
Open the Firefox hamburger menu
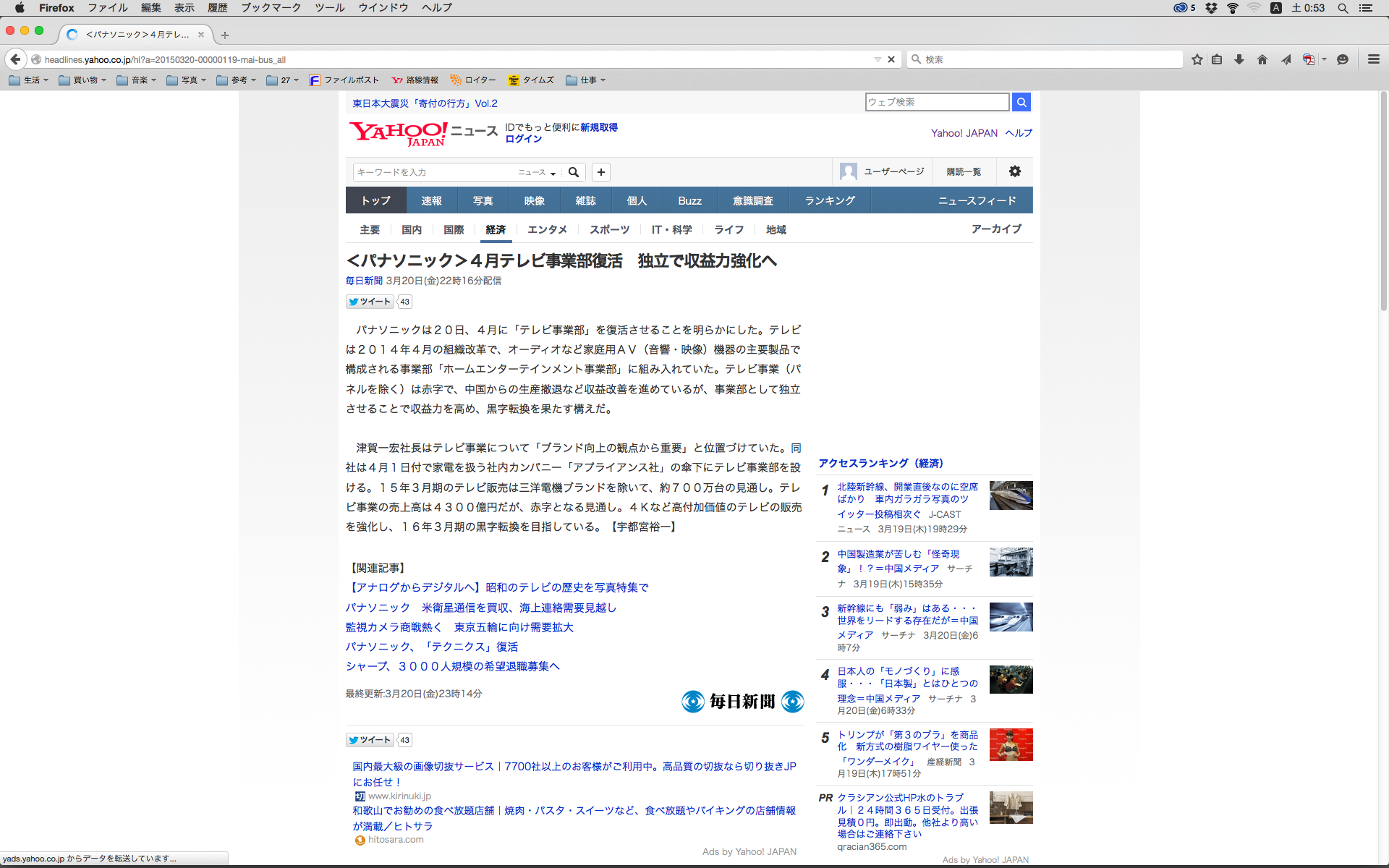[1374, 59]
